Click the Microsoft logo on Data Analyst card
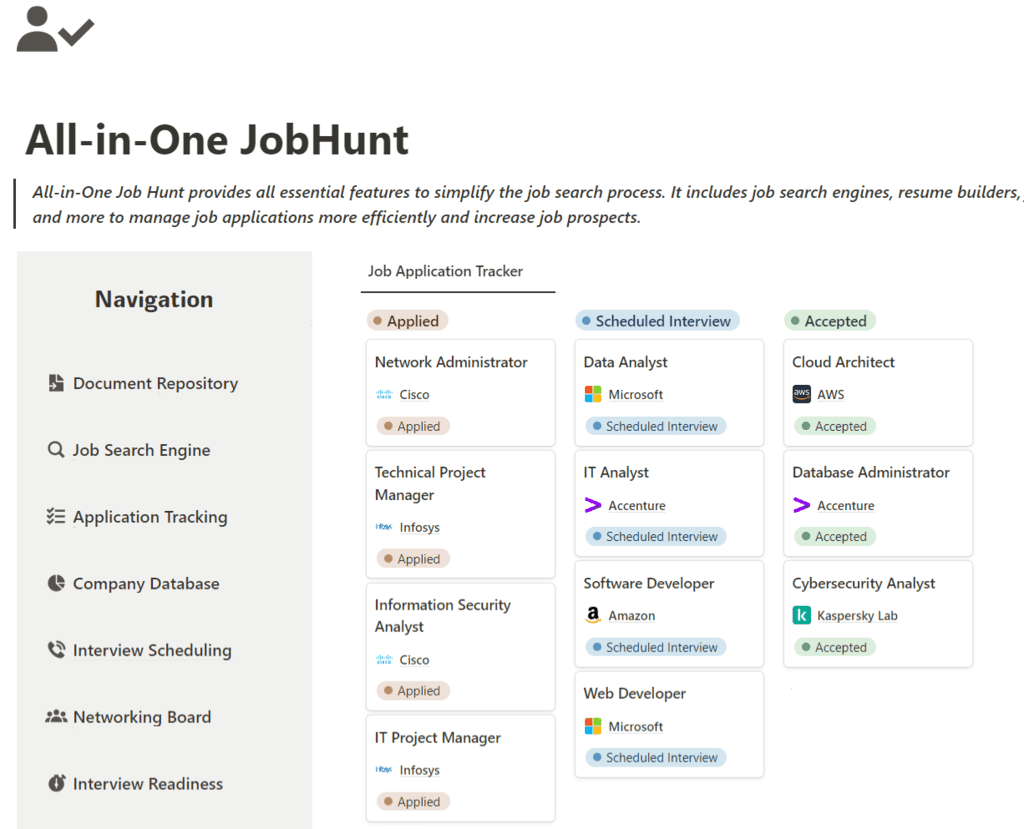 [594, 394]
